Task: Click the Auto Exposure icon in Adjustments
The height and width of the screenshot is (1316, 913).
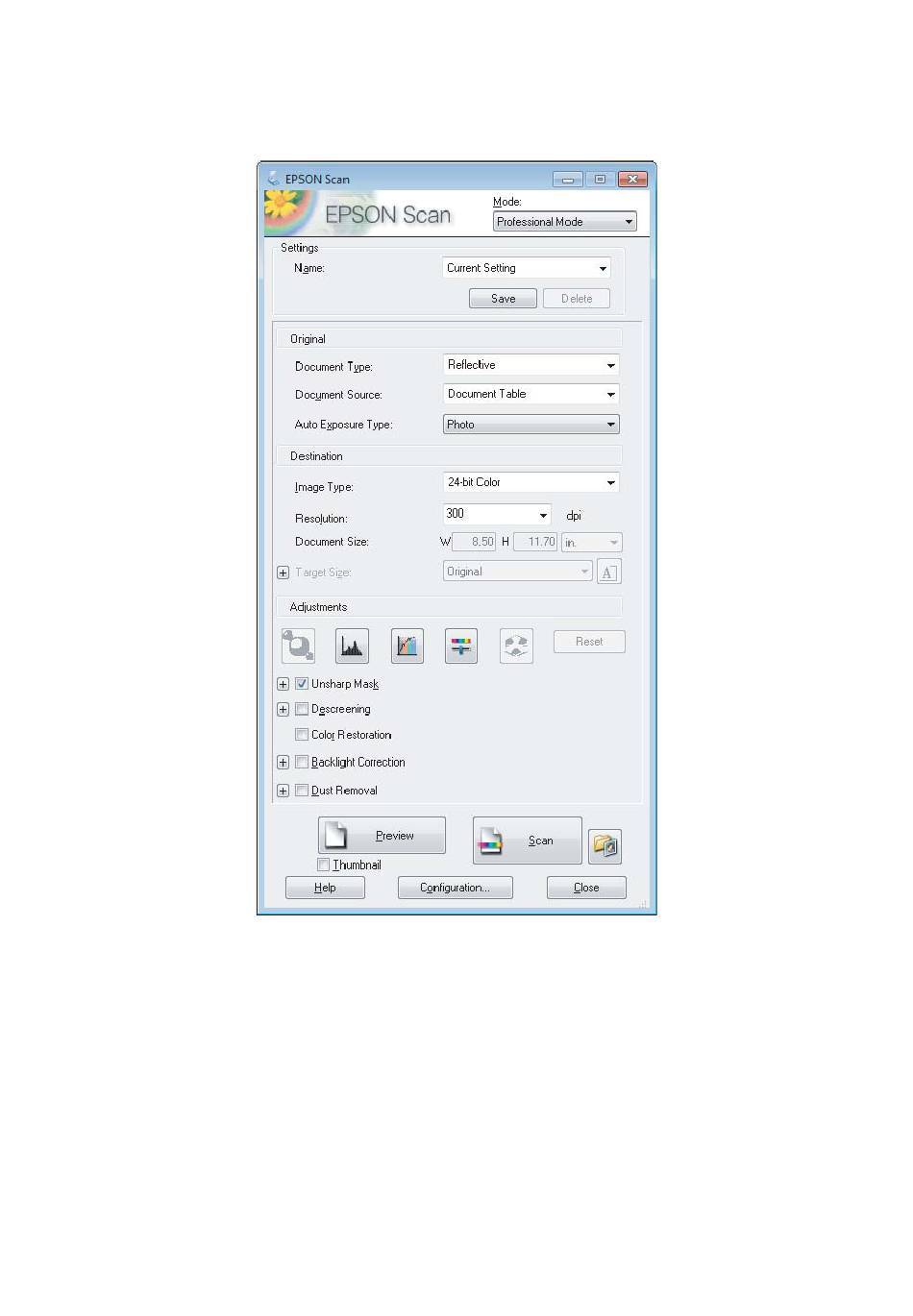Action: point(298,646)
